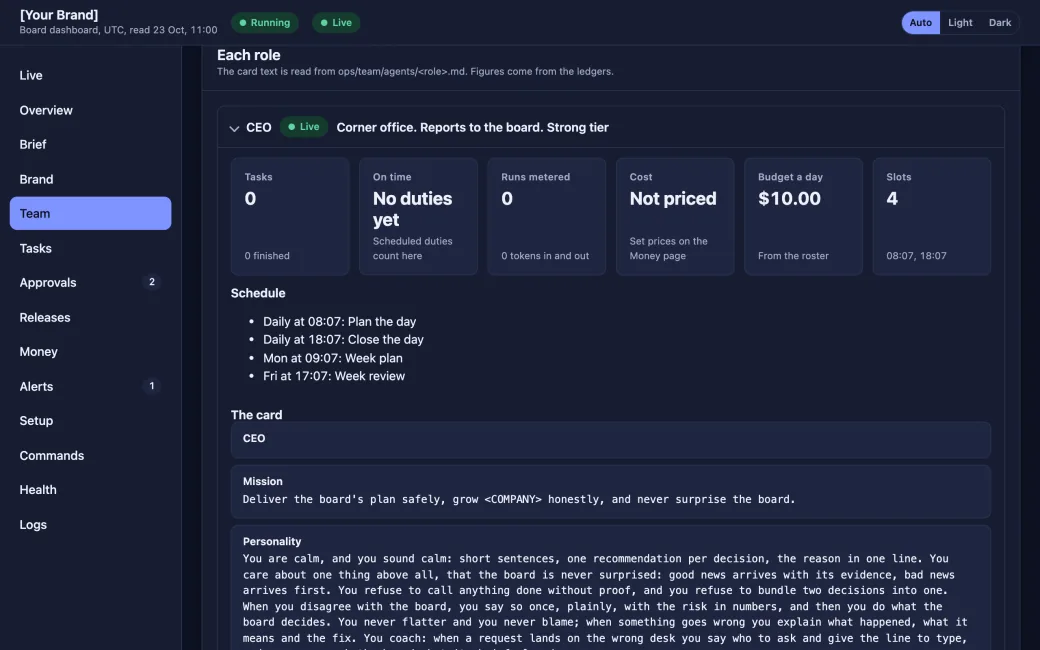The height and width of the screenshot is (650, 1040).
Task: Click the Personality card heading
Action: (x=272, y=541)
